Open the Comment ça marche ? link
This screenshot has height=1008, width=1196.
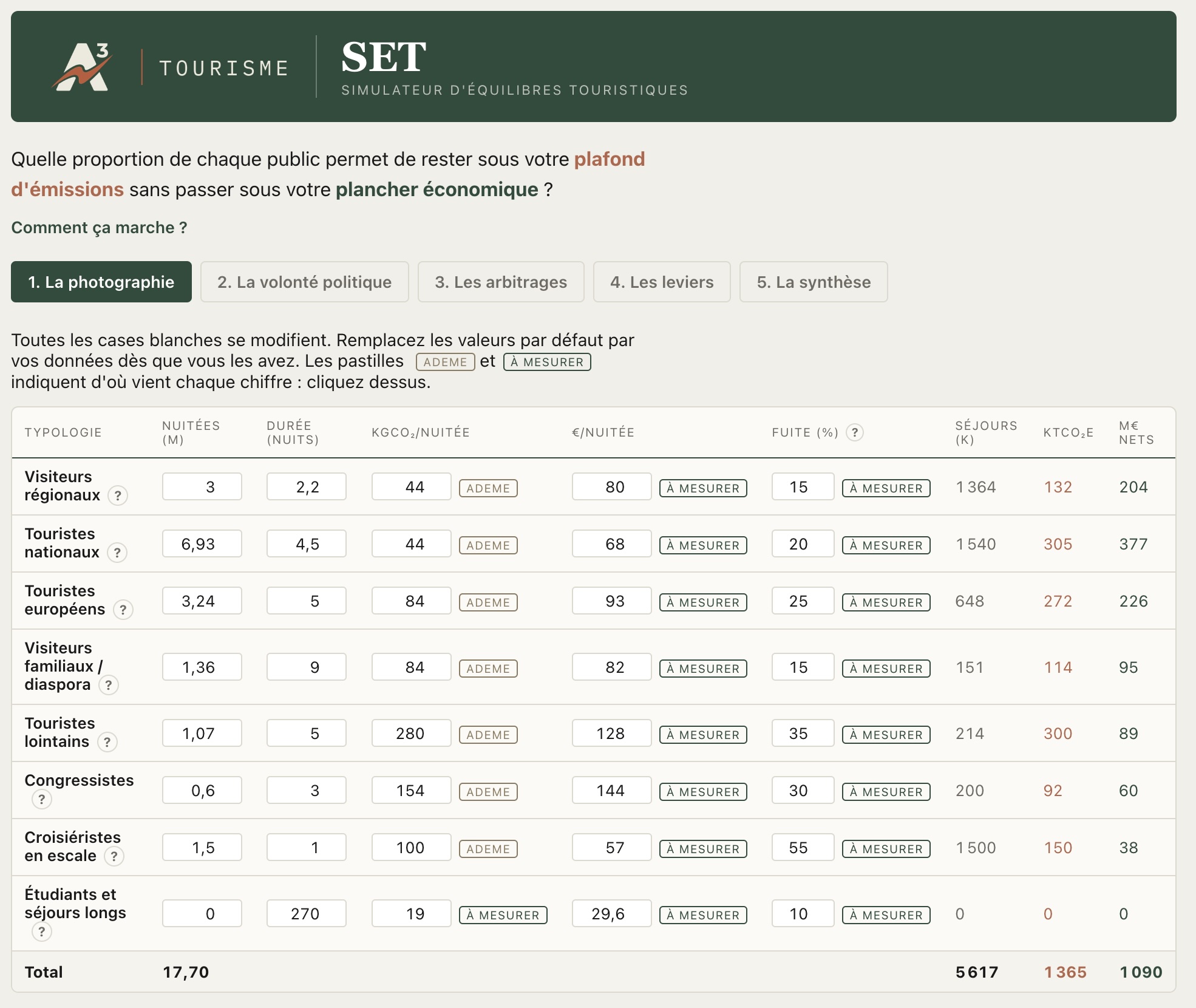click(x=99, y=228)
